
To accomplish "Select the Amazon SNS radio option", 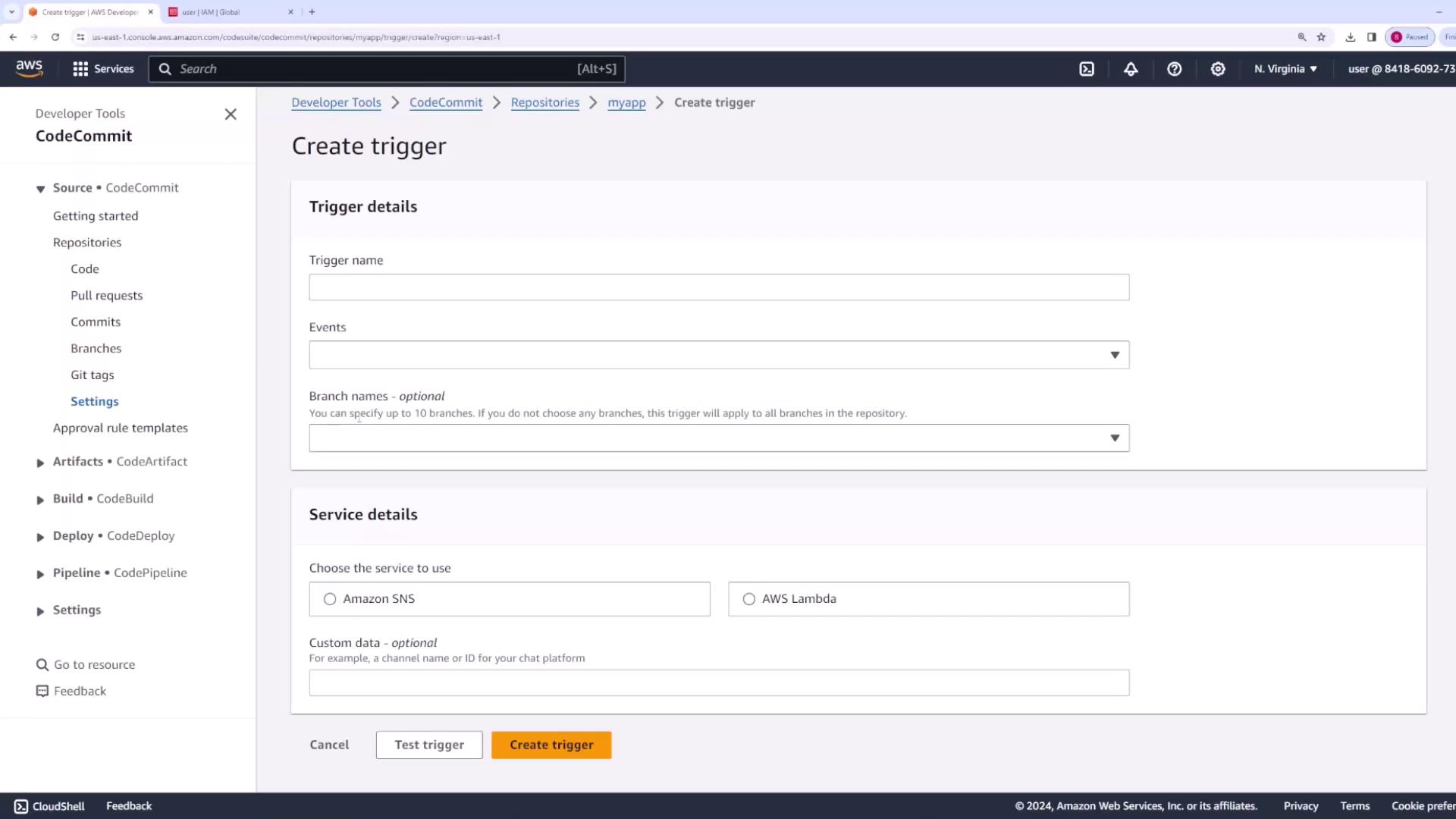I will [x=330, y=599].
